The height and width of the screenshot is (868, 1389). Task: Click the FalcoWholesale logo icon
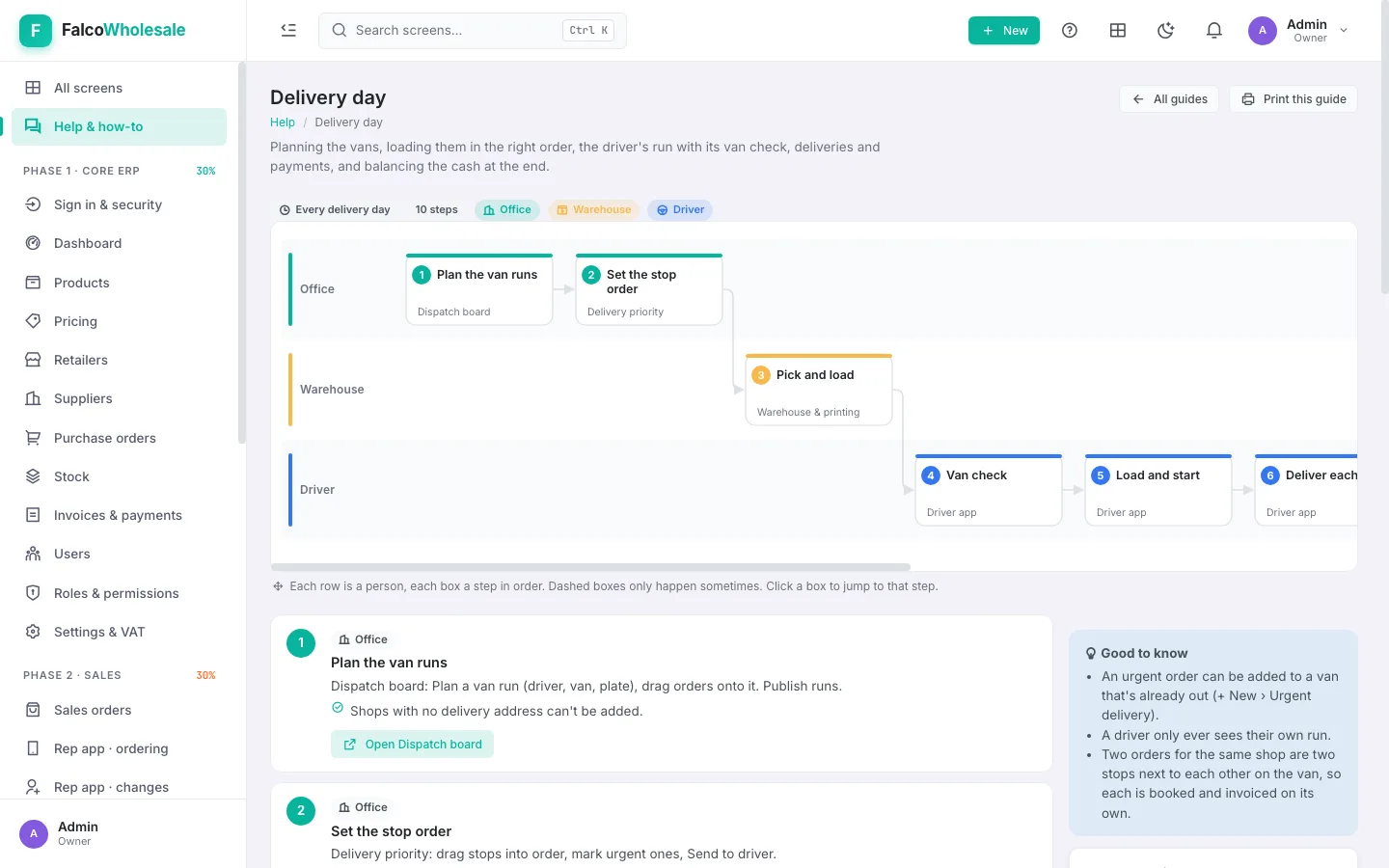36,31
